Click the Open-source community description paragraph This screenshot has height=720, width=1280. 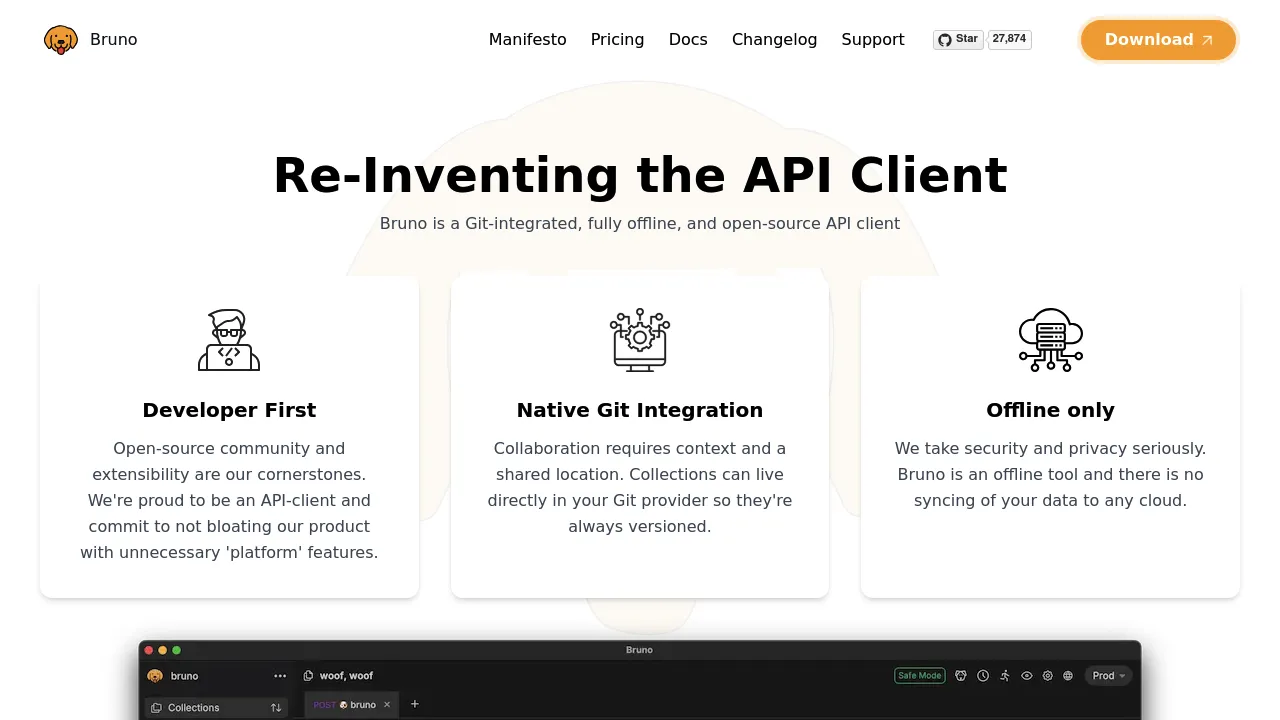229,500
